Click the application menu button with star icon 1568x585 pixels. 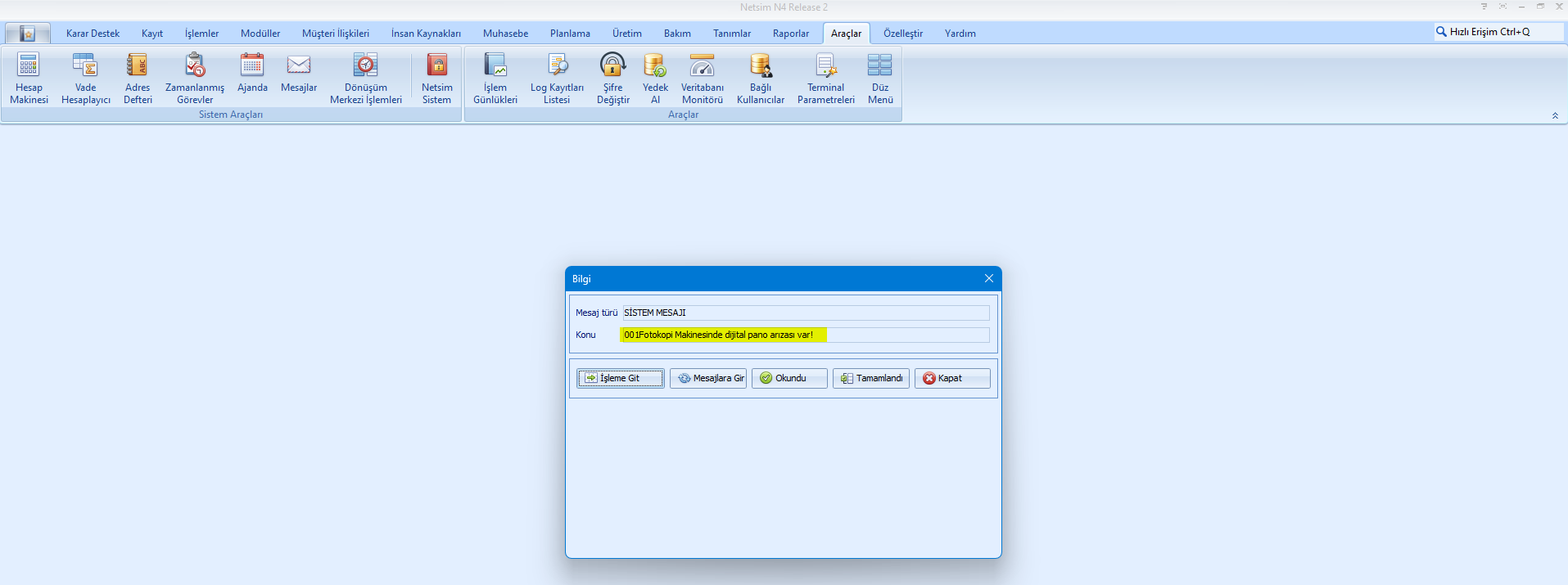[28, 34]
